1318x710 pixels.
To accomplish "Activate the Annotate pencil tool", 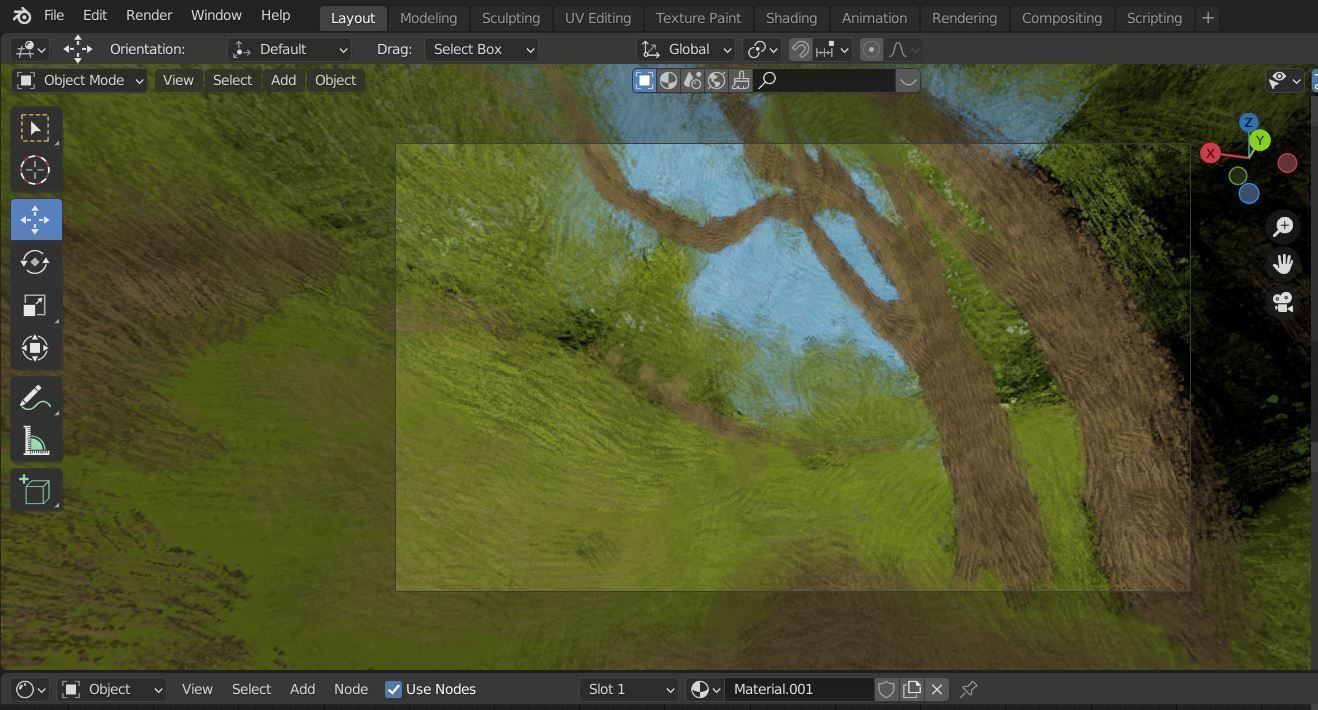I will coord(35,397).
